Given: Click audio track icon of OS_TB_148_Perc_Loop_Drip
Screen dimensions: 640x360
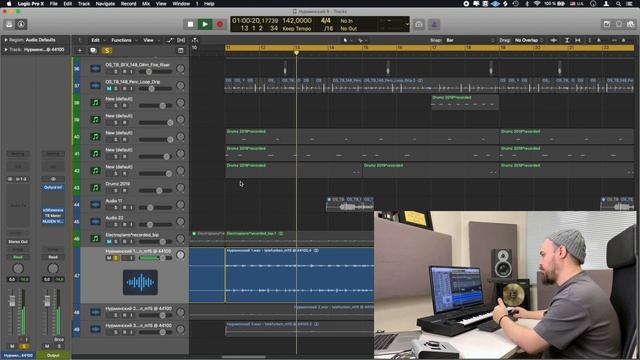Looking at the screenshot, I should [x=96, y=86].
